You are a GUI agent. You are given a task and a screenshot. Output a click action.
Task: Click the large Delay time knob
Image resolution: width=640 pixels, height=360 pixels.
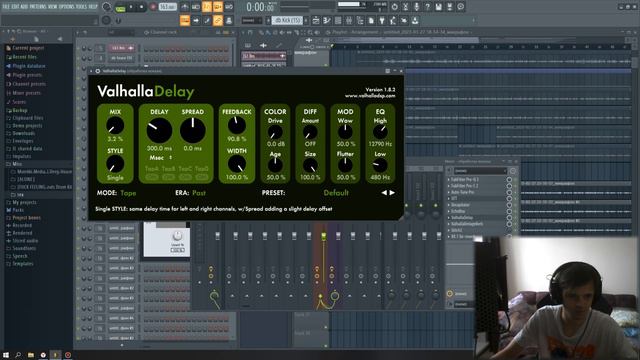[159, 130]
